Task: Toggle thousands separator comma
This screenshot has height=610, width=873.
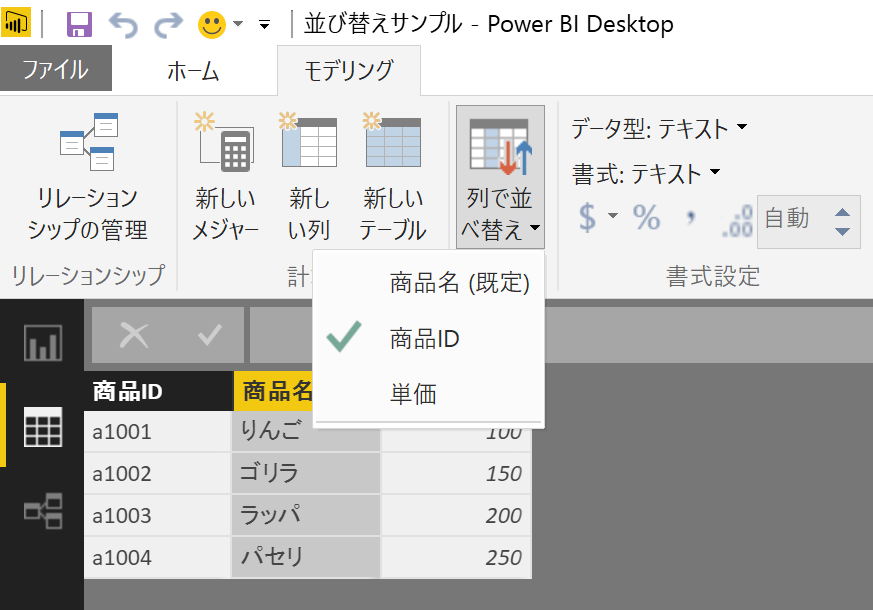Action: coord(691,217)
